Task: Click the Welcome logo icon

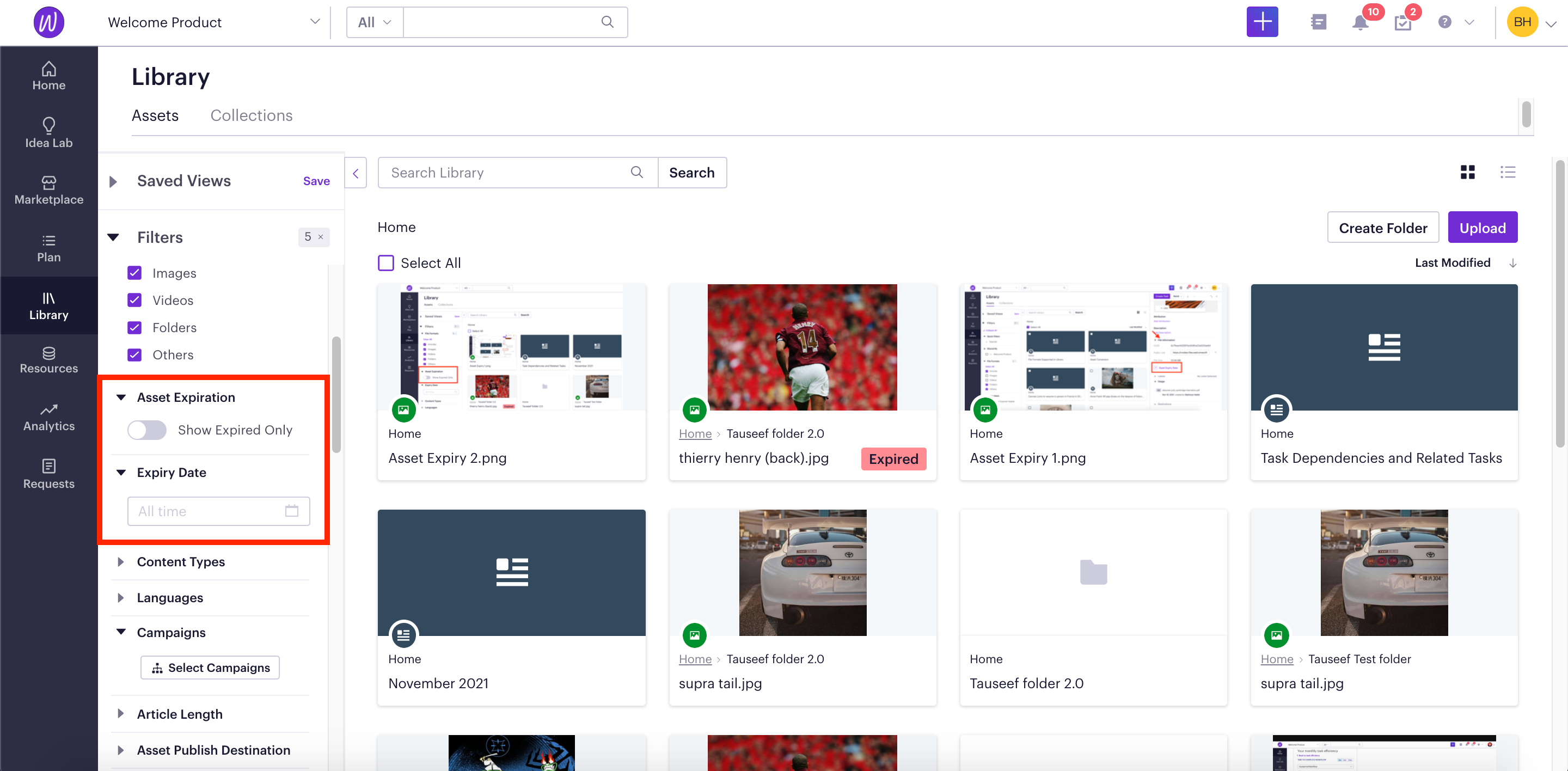Action: (48, 22)
